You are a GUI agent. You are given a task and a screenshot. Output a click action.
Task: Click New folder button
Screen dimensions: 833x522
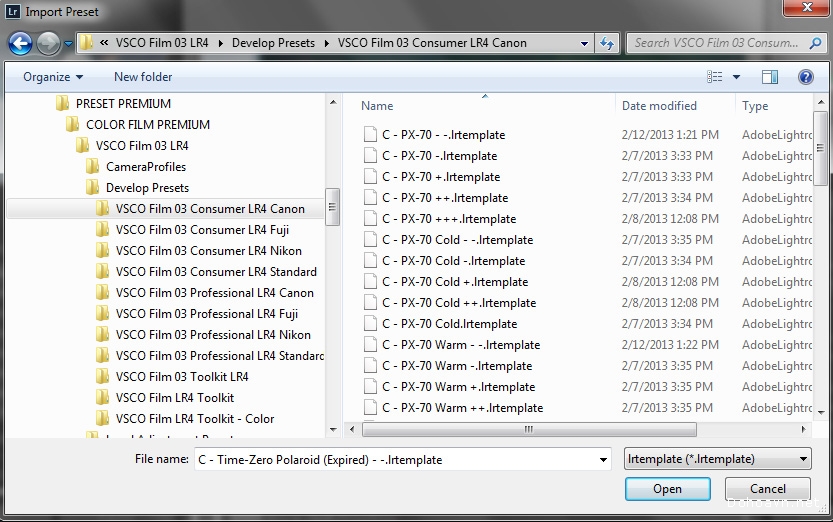143,77
